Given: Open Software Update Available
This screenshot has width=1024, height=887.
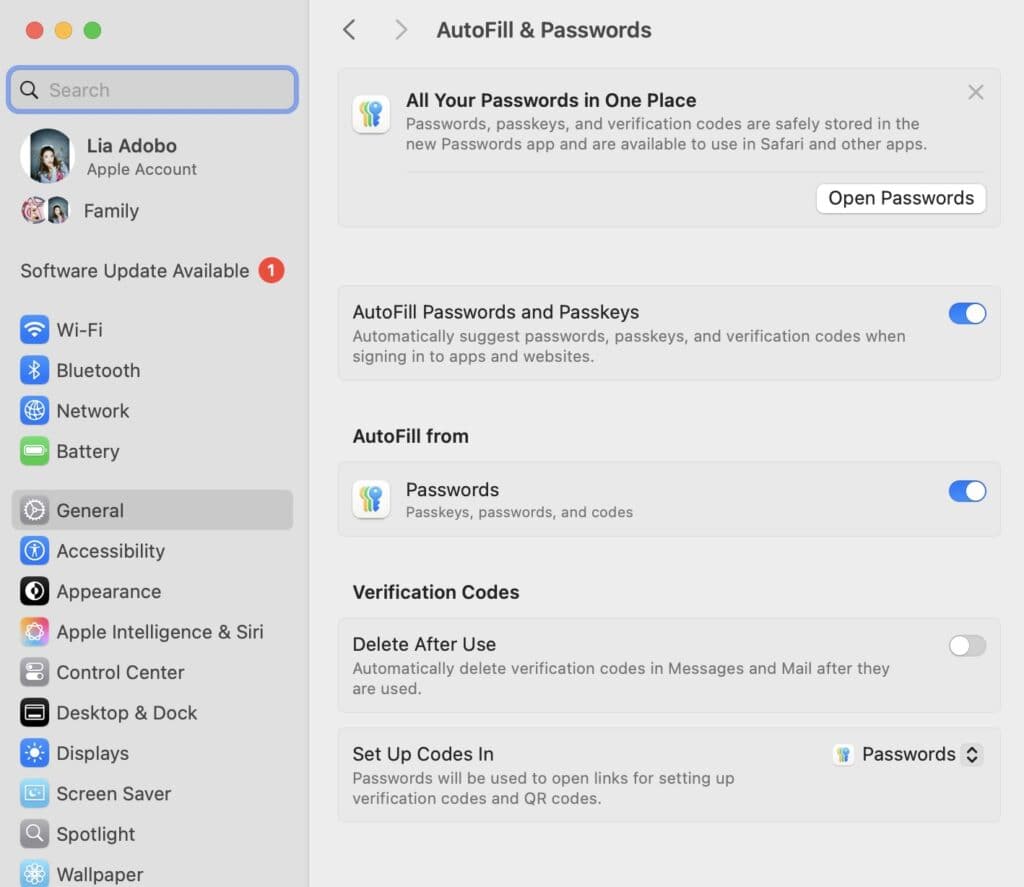Looking at the screenshot, I should [135, 270].
